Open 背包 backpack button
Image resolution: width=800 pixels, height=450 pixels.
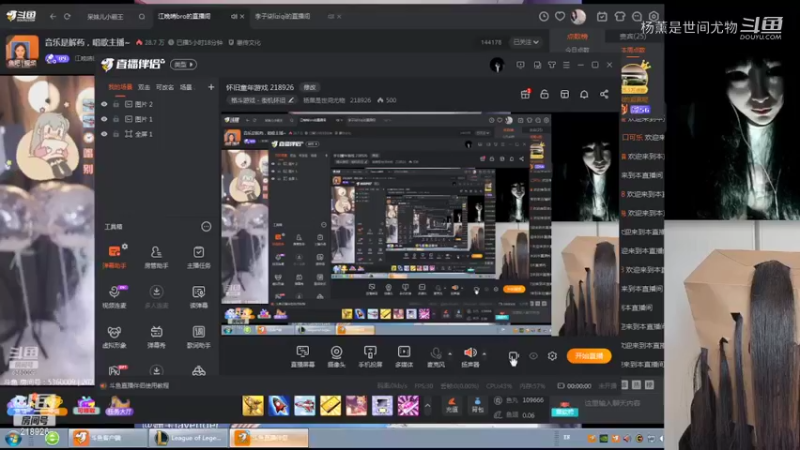coord(477,405)
